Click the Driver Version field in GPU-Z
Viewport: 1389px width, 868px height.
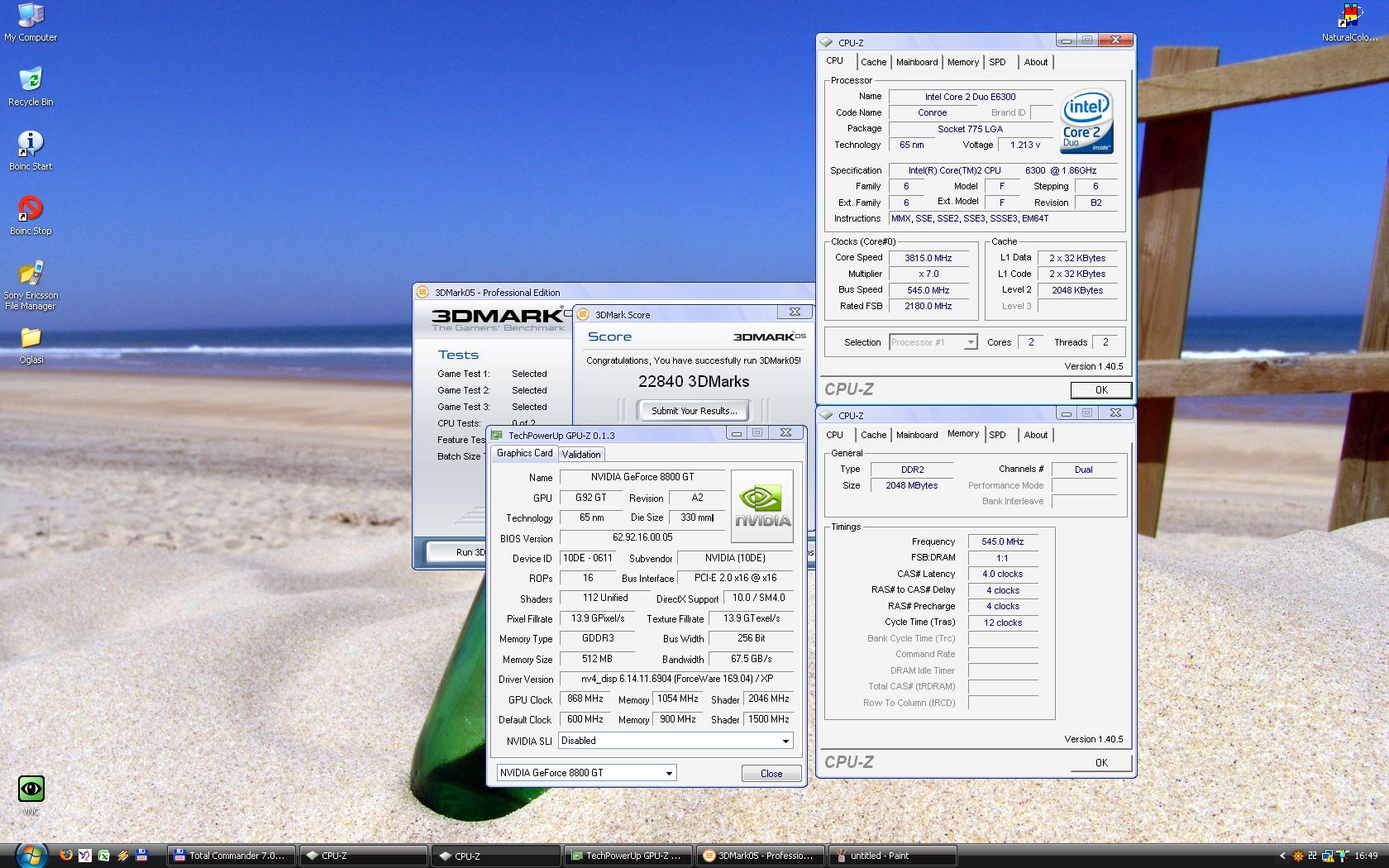[676, 679]
